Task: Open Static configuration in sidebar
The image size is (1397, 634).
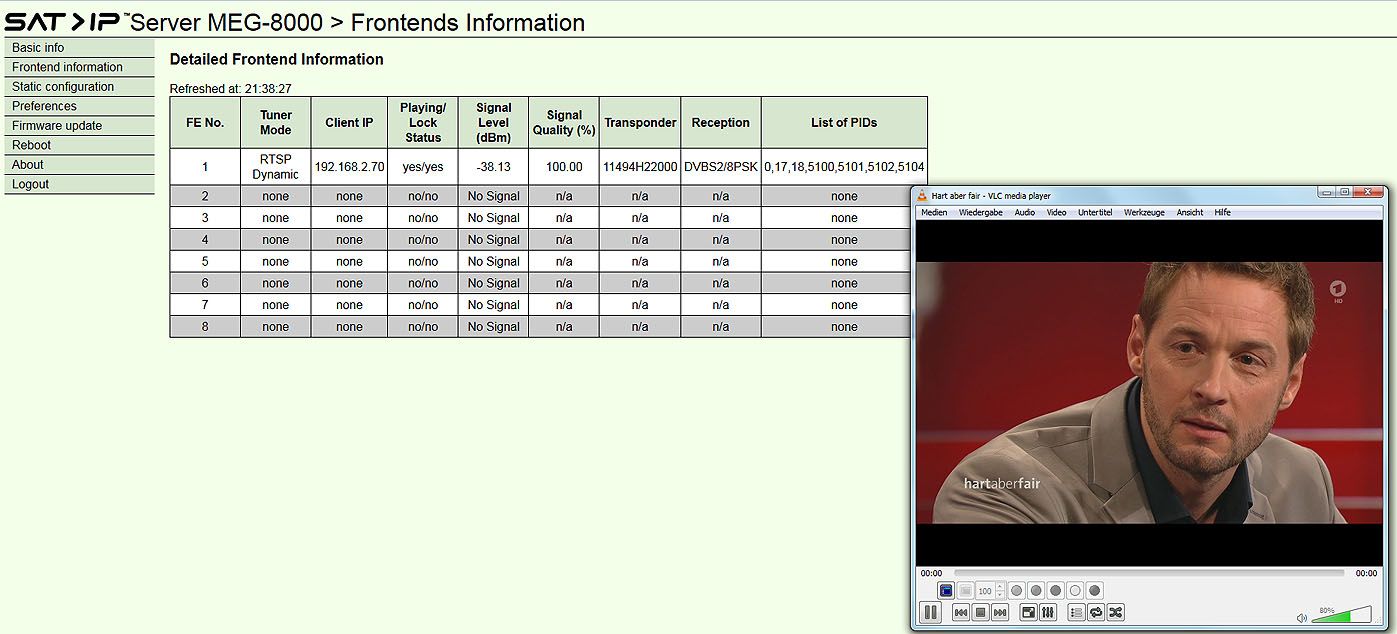Action: coord(80,87)
